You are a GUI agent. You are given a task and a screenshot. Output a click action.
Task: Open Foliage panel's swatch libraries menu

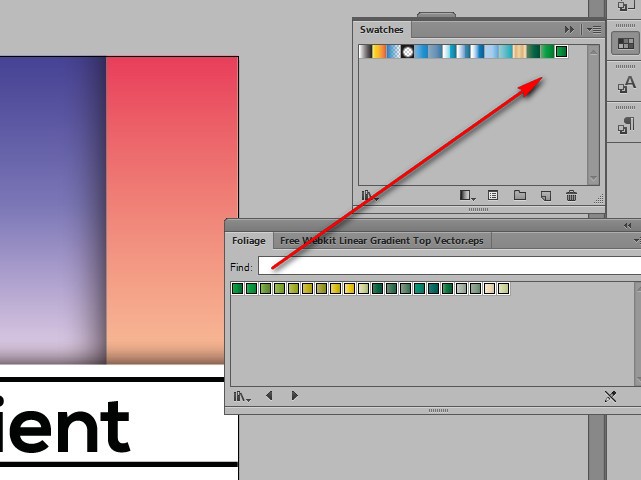click(242, 396)
